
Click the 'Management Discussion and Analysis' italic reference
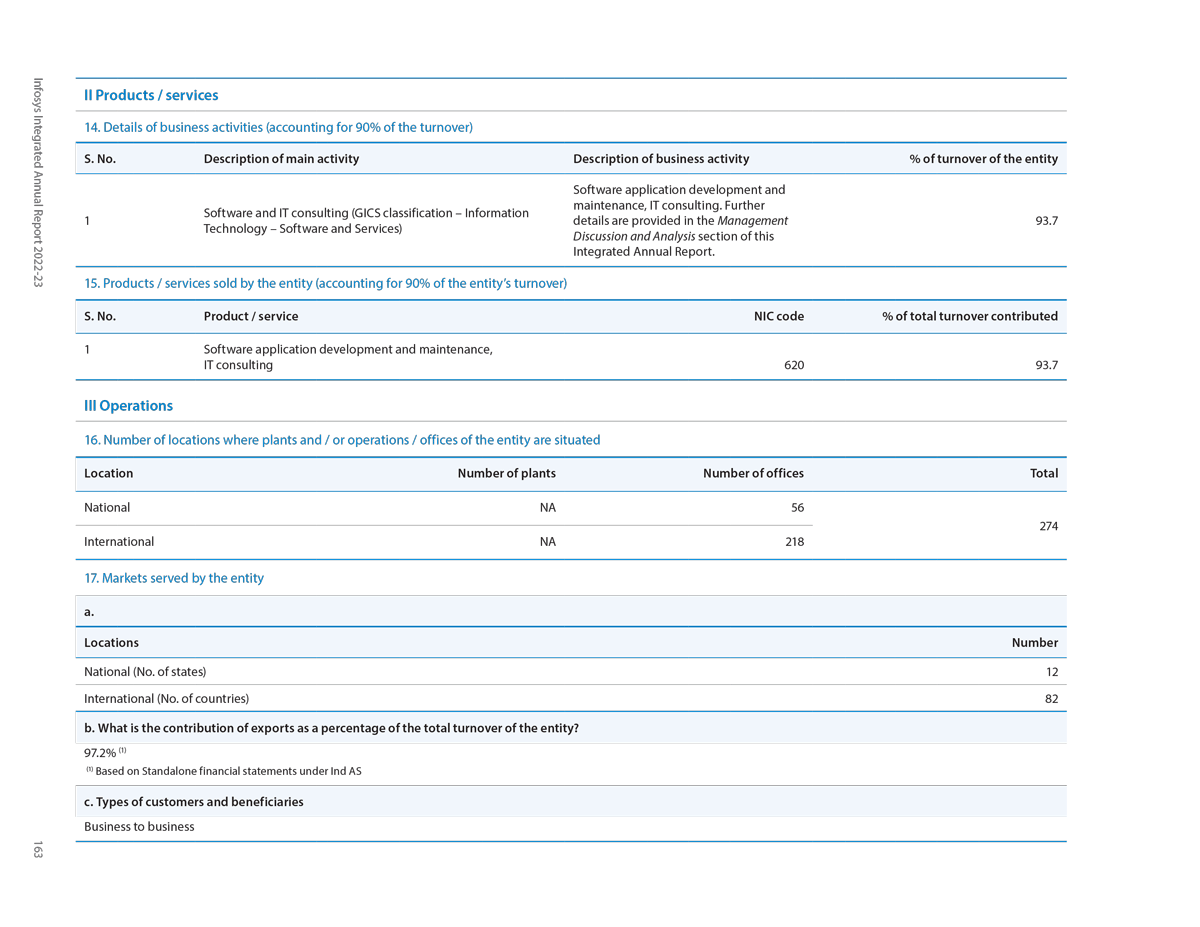[680, 228]
